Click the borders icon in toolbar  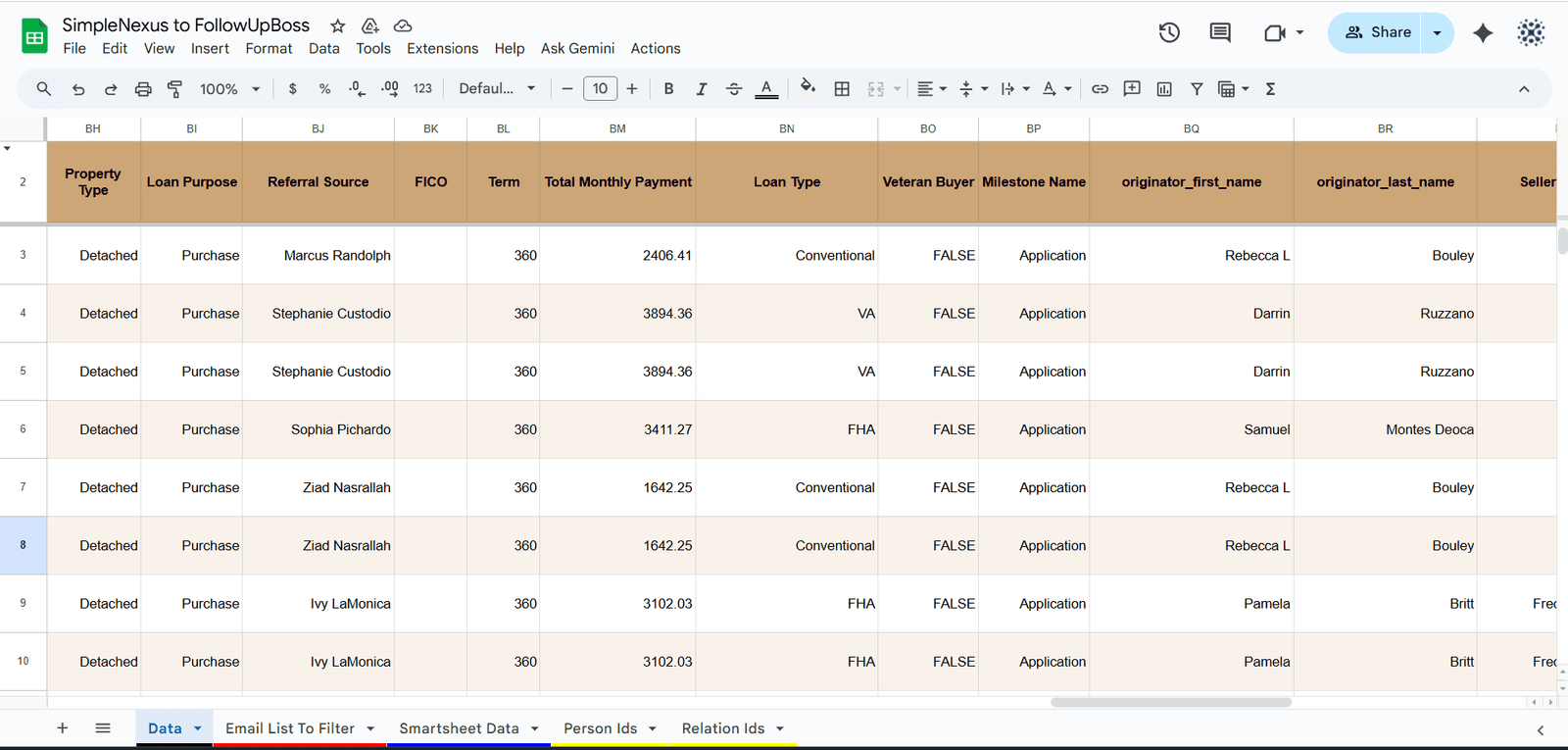842,89
